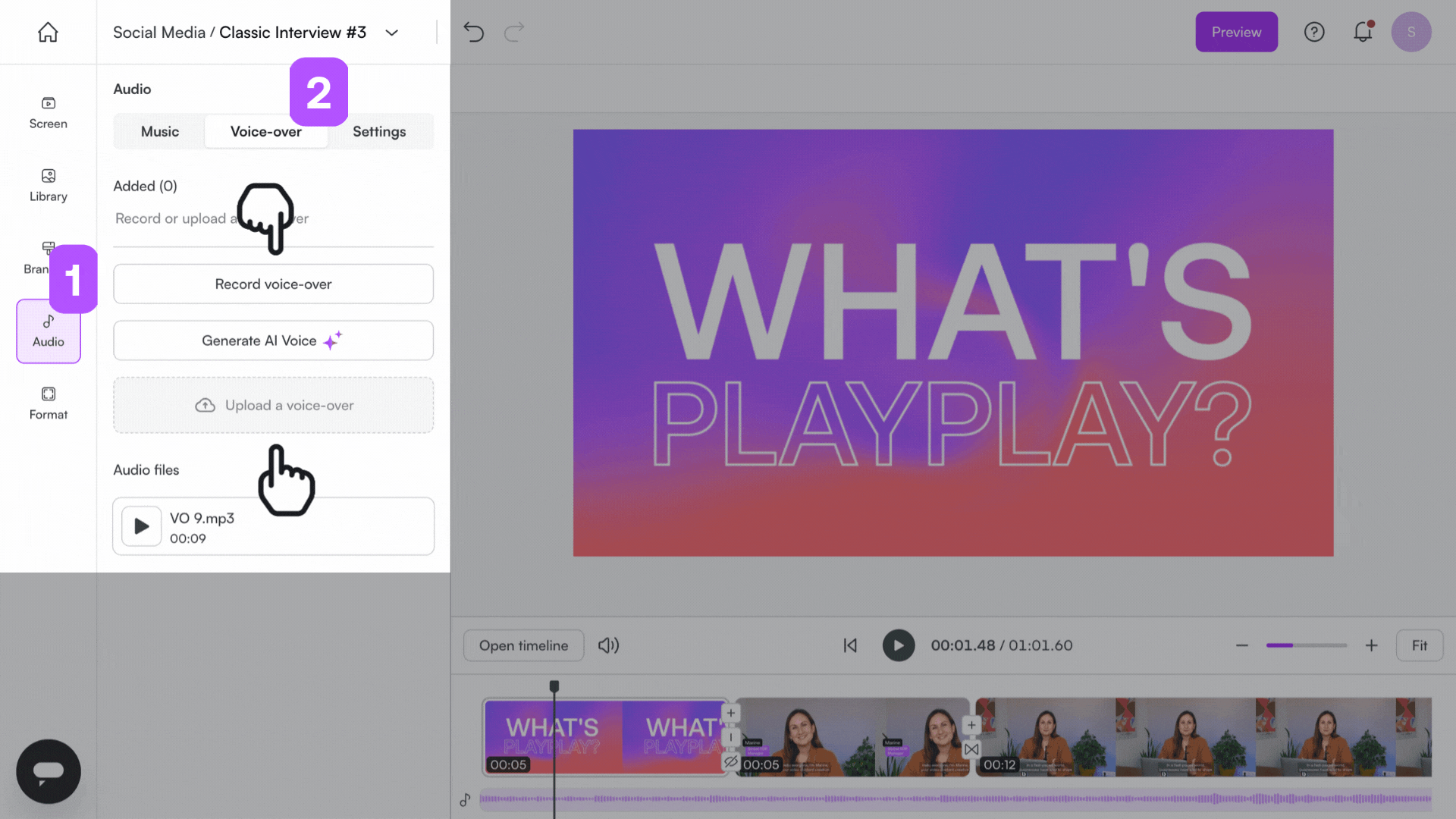Screen dimensions: 1456x819
Task: Open the notifications bell
Action: [1363, 32]
